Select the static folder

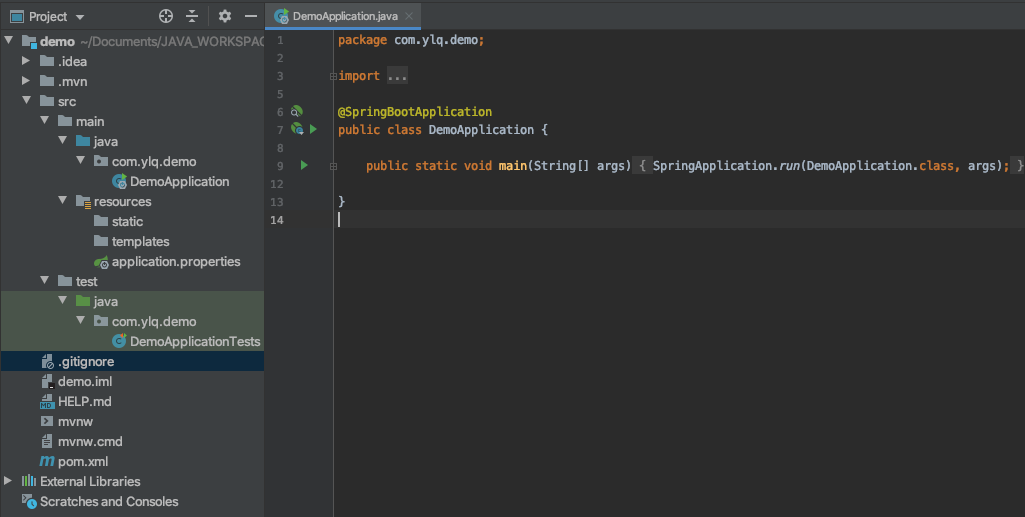coord(127,221)
